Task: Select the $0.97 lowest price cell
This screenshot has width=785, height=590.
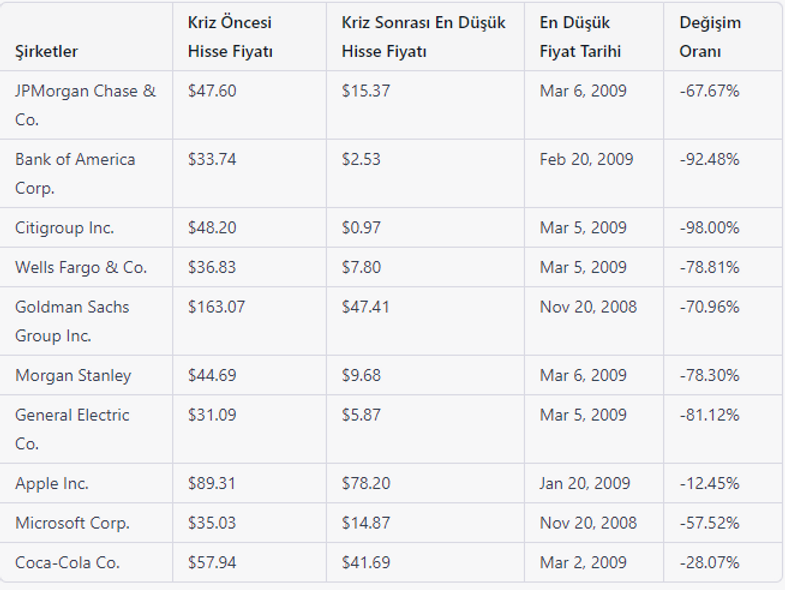Action: pyautogui.click(x=361, y=228)
